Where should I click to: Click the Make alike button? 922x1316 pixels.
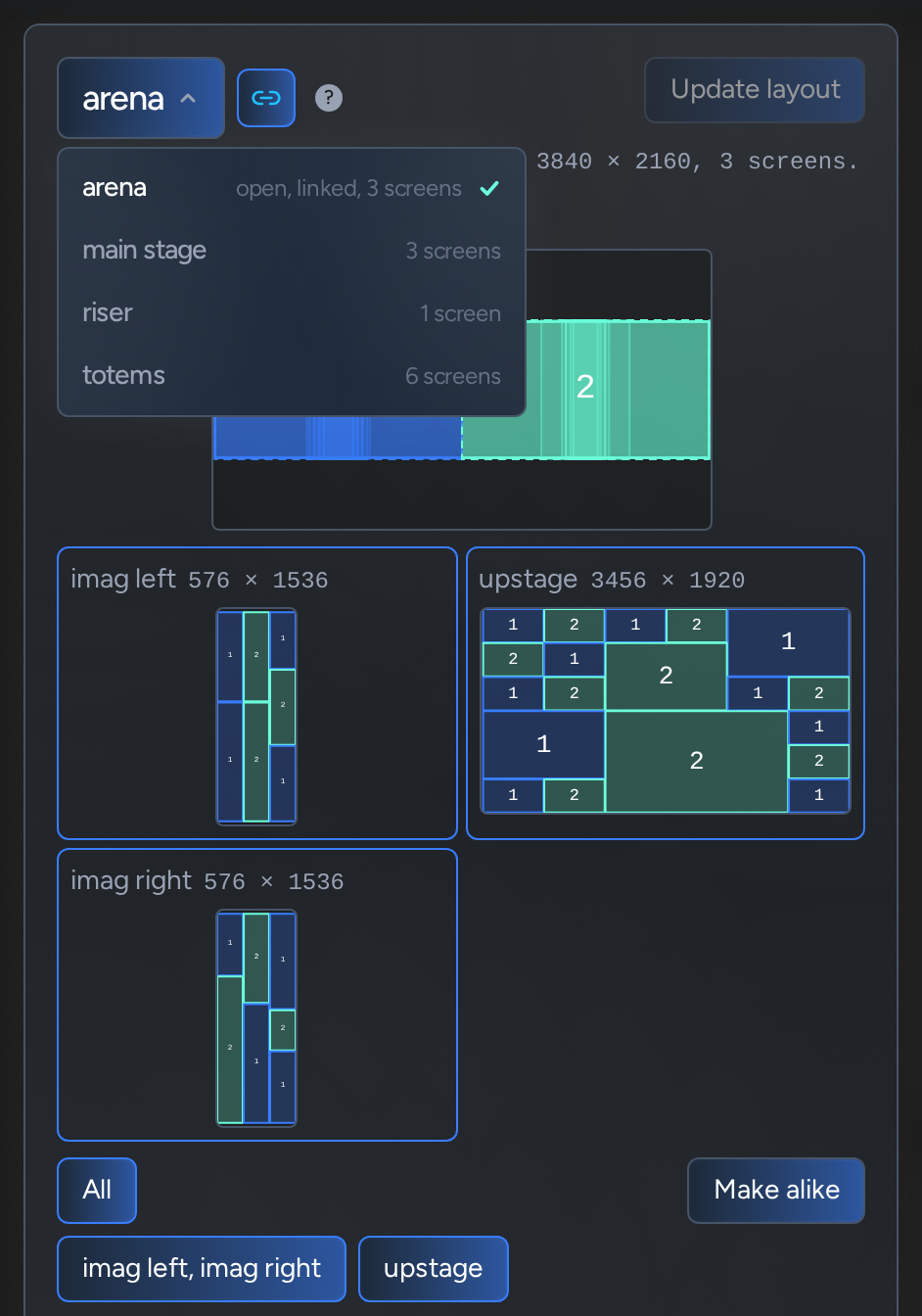[776, 1191]
